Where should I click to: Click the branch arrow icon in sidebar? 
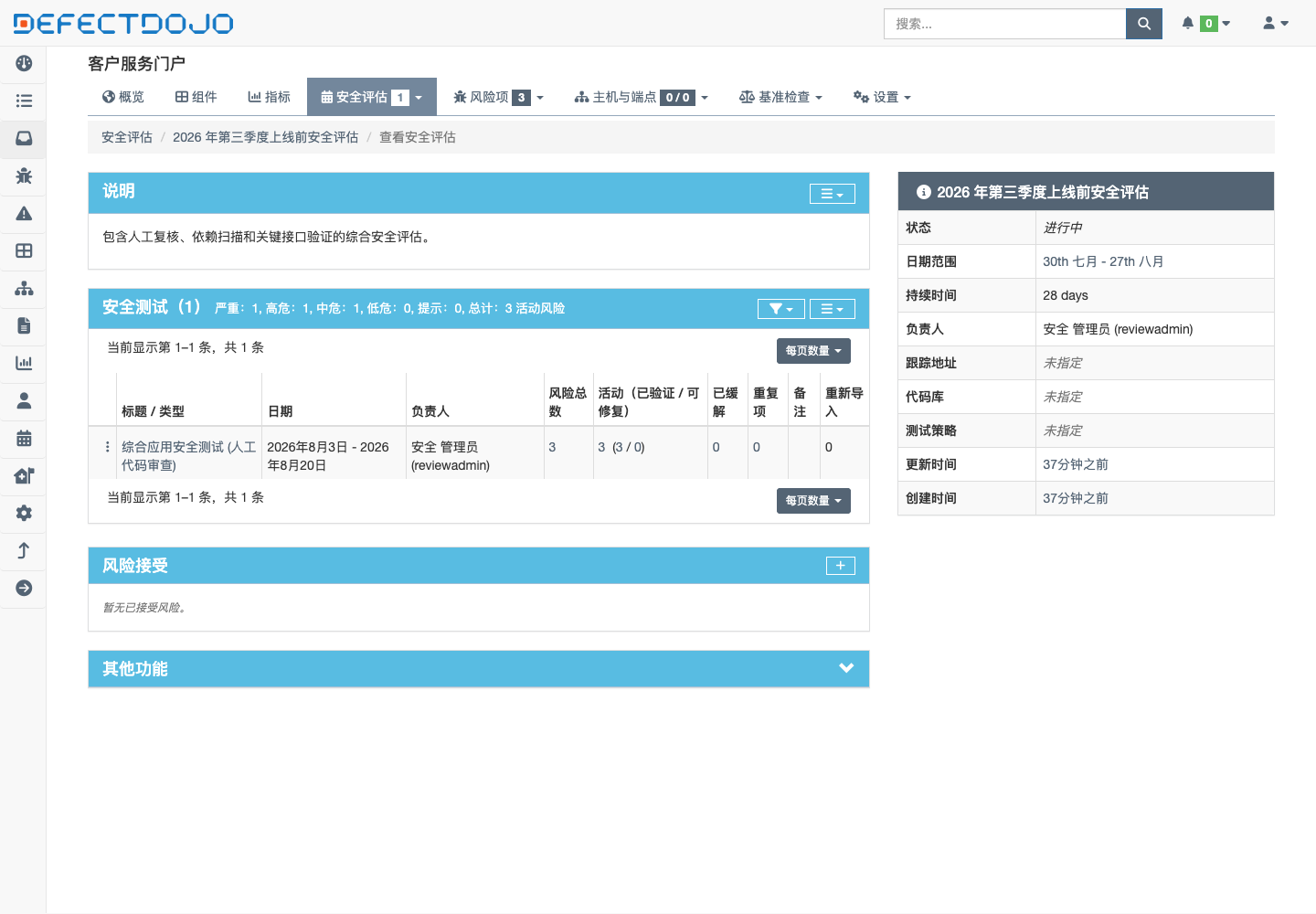[x=24, y=550]
